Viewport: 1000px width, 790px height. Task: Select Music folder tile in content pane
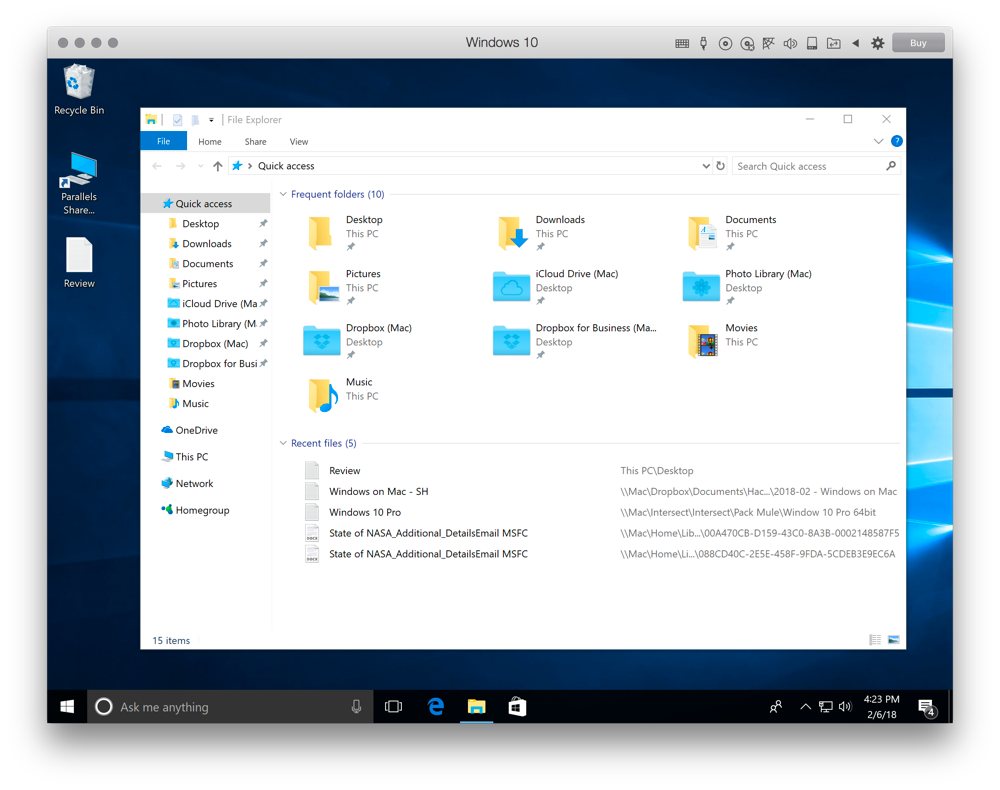(344, 395)
